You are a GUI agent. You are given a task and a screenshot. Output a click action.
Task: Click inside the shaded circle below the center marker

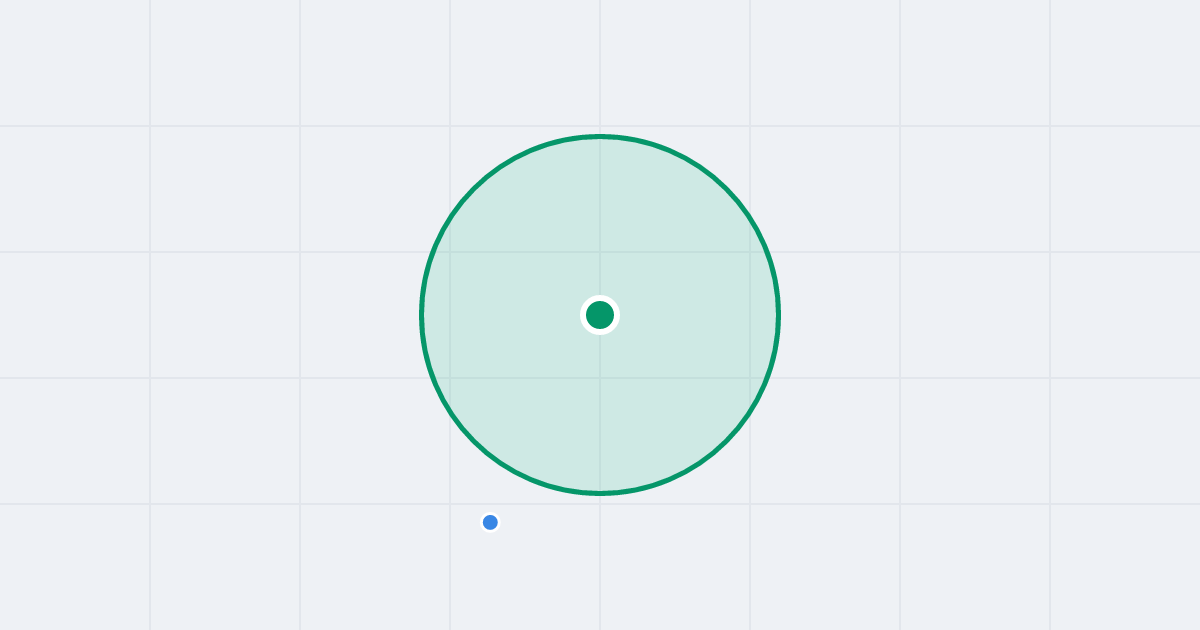[600, 410]
